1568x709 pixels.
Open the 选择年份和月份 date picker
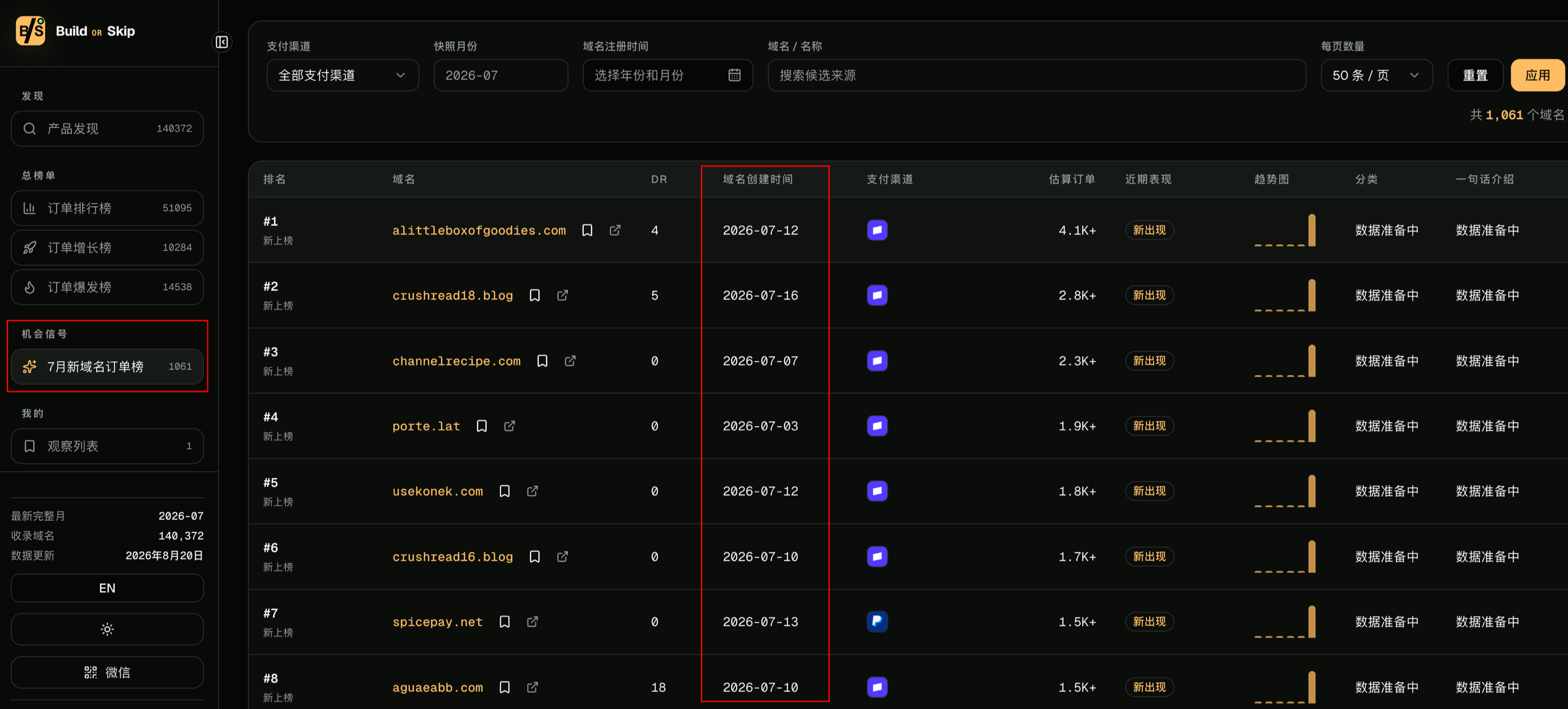point(667,75)
